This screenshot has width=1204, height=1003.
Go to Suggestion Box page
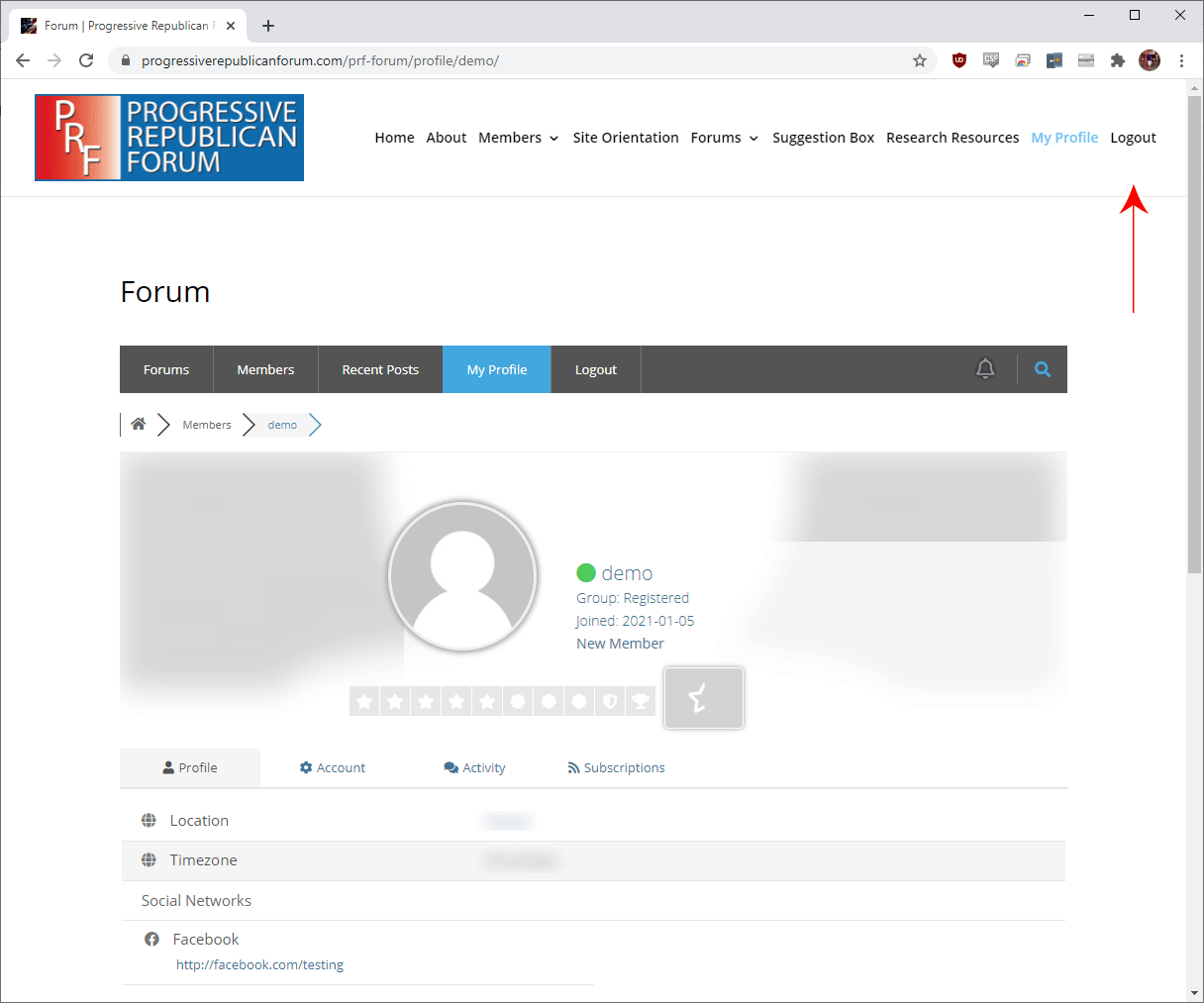823,138
